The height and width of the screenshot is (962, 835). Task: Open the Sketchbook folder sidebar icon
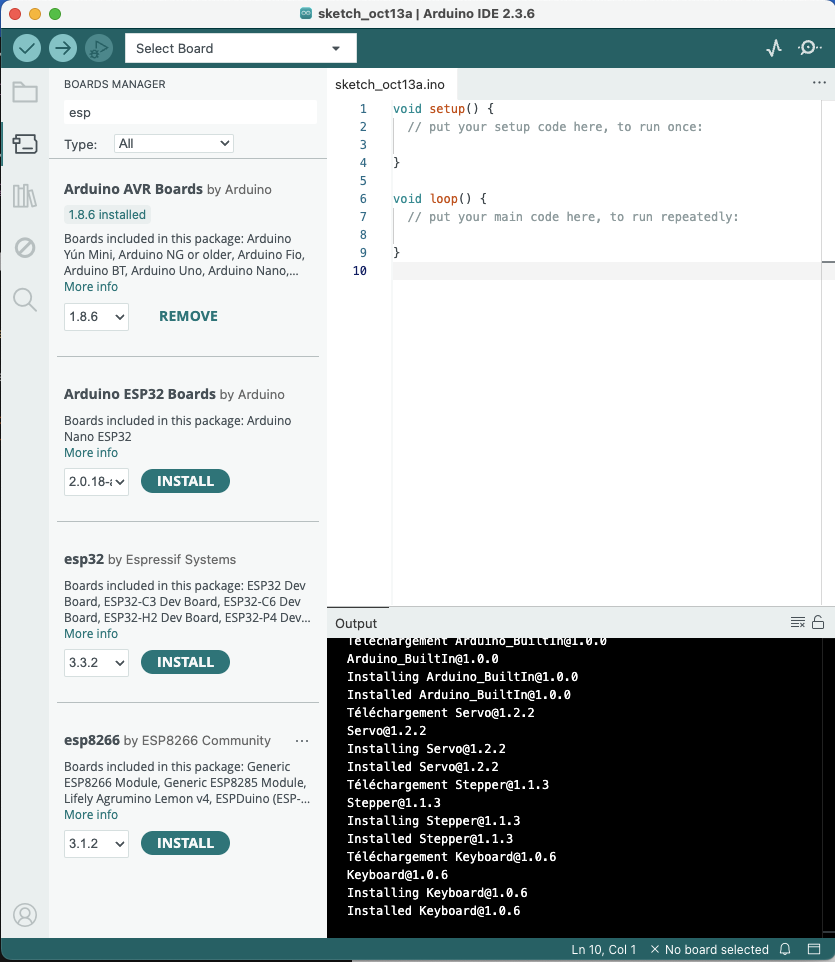25,93
